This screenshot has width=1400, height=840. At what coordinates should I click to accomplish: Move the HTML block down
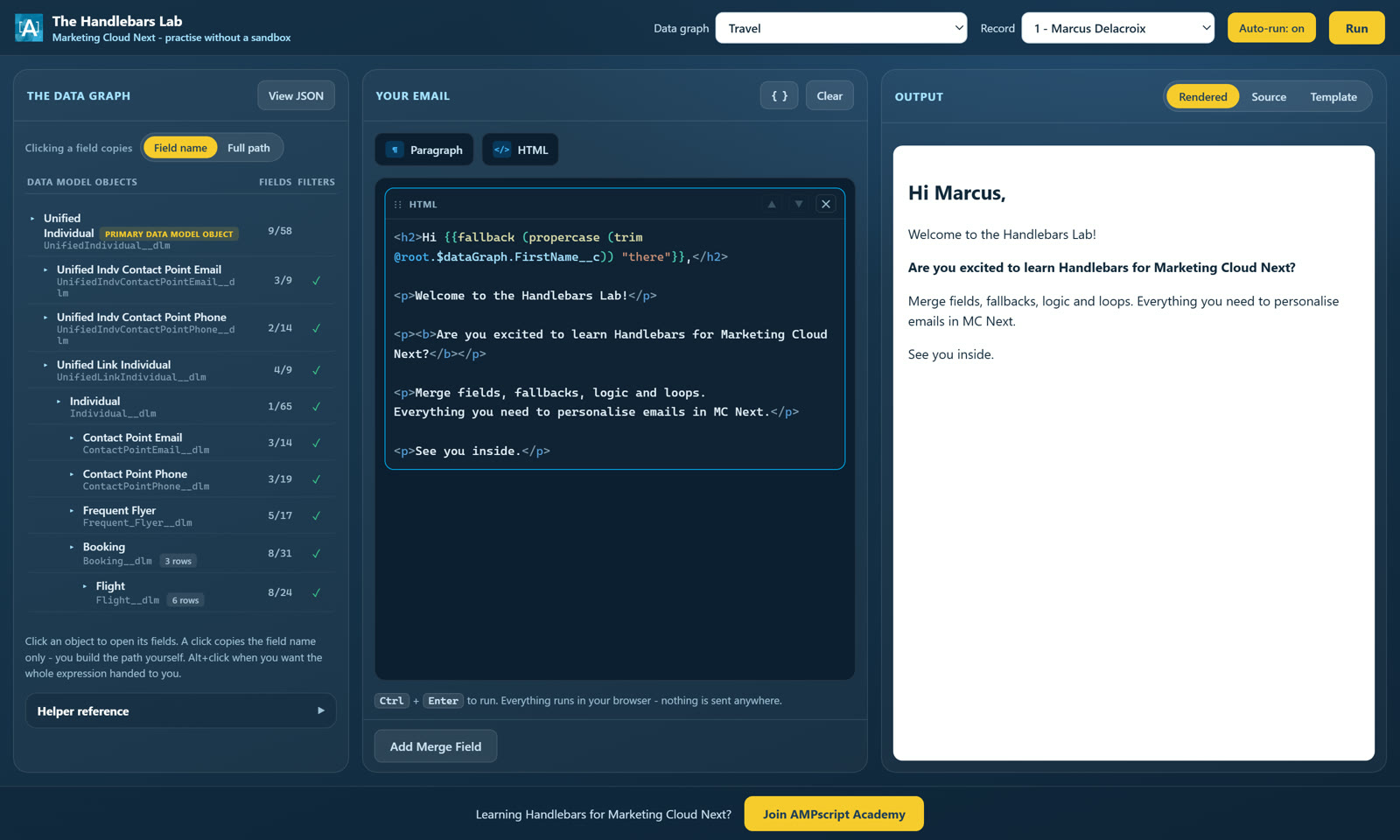click(x=799, y=204)
